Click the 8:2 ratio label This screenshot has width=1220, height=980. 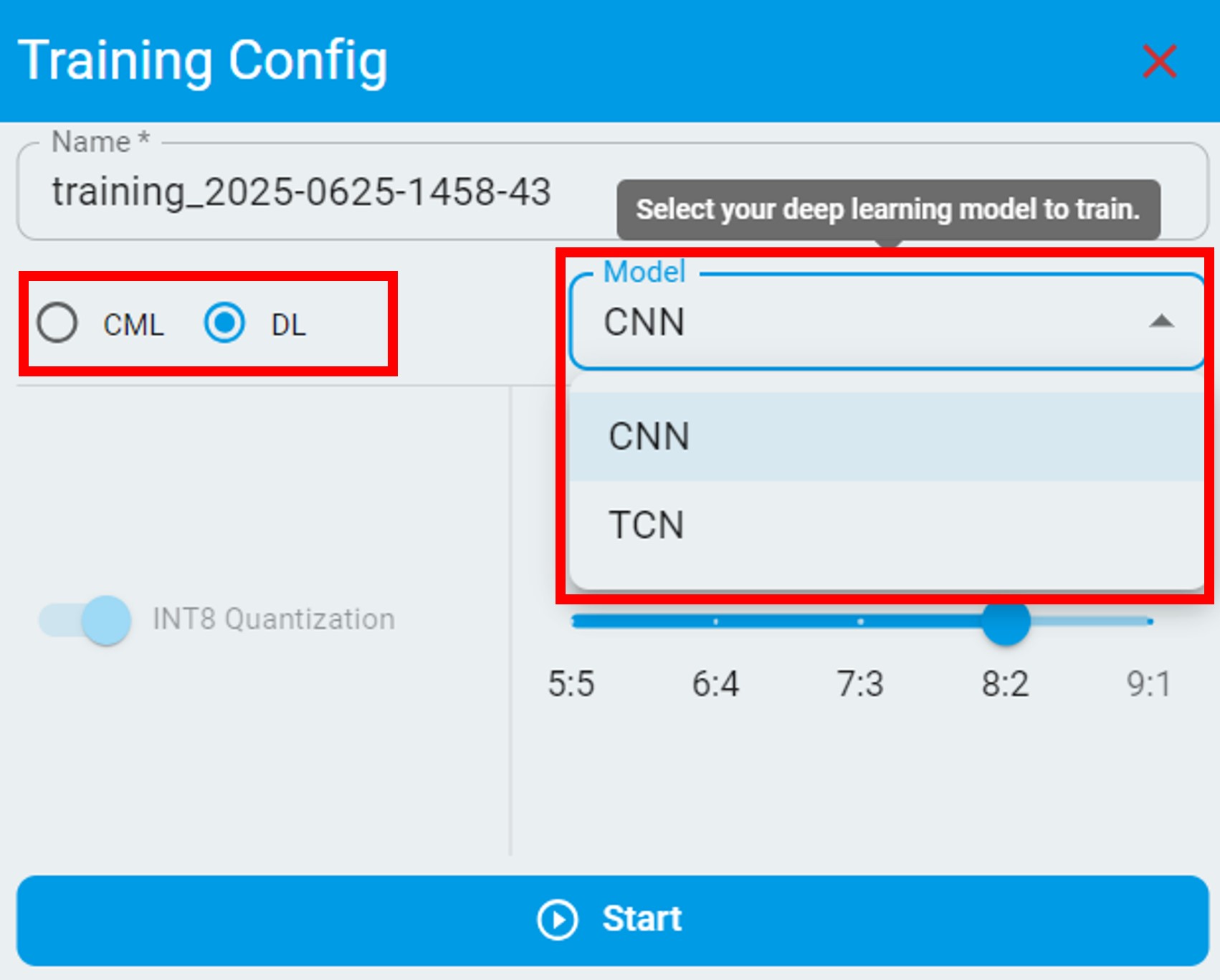pos(1005,684)
